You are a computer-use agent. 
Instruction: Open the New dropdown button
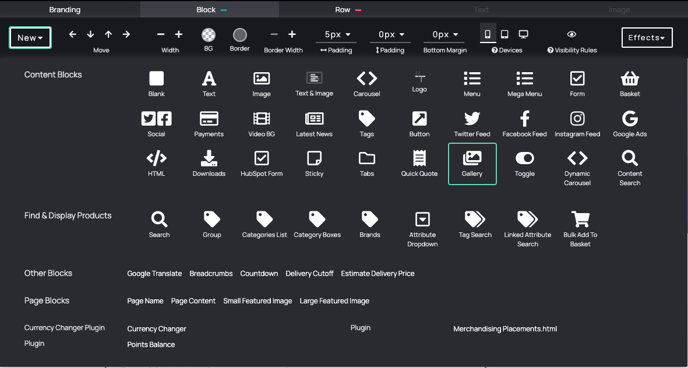point(30,38)
